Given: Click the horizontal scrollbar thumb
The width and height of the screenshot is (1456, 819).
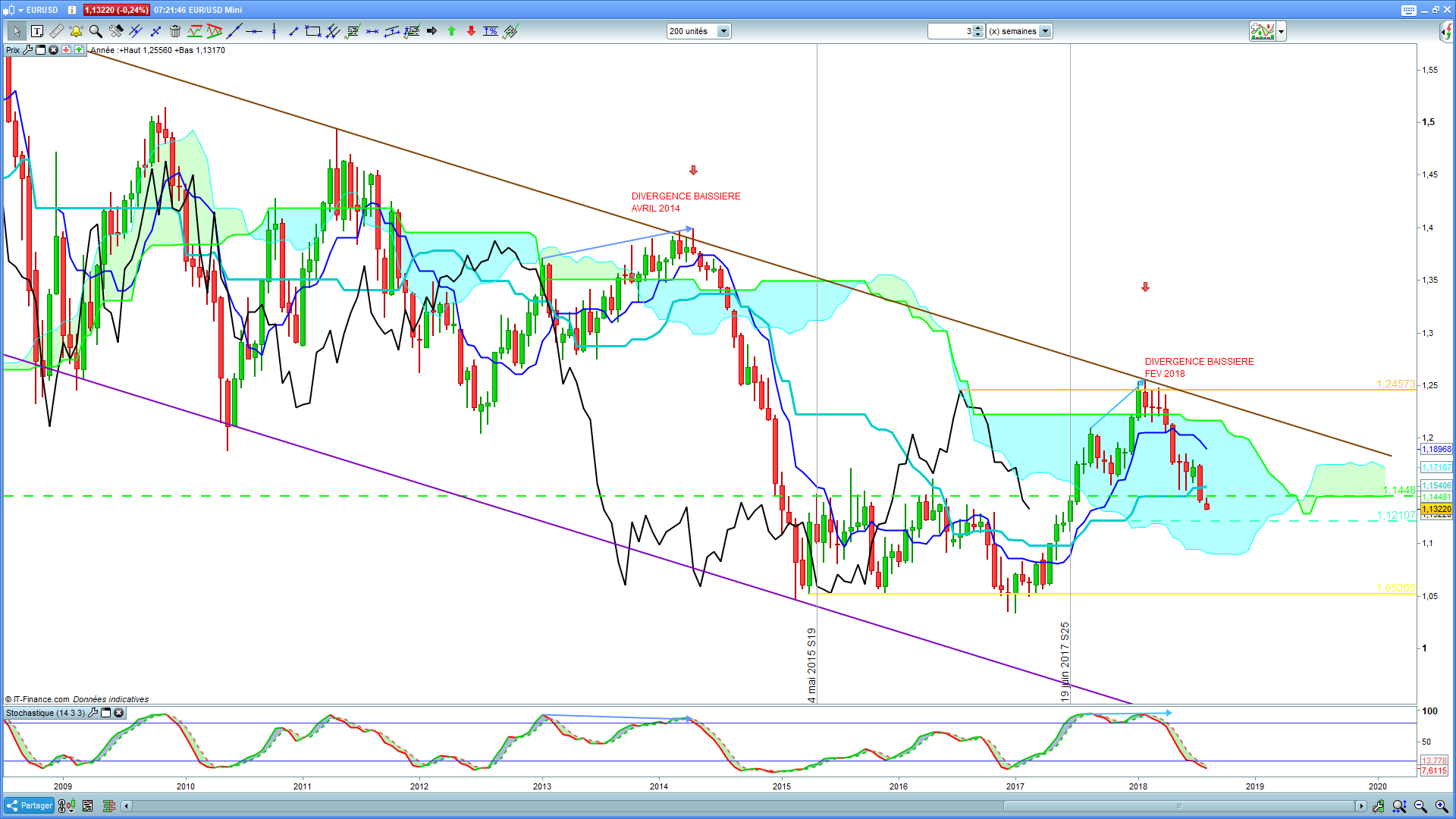Looking at the screenshot, I should tap(1178, 806).
